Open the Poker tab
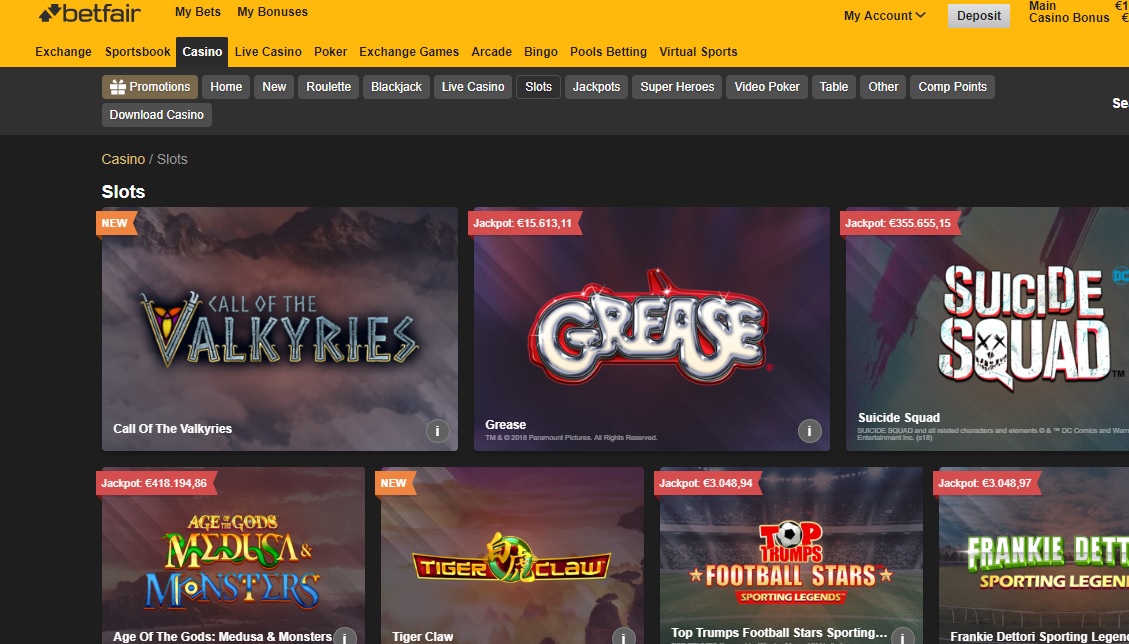The height and width of the screenshot is (644, 1129). 330,52
